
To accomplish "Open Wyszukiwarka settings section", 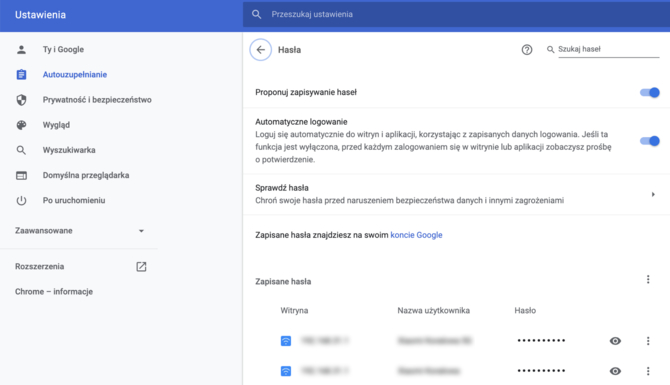I will click(x=69, y=150).
